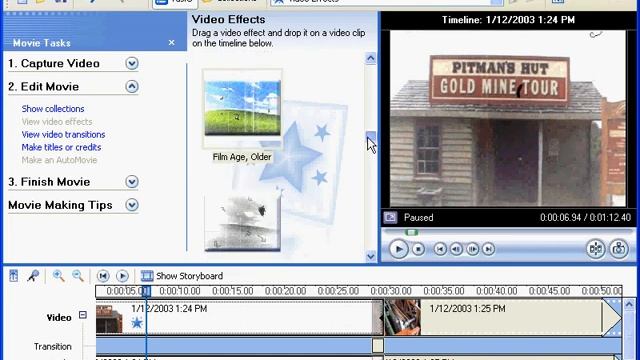Select the 1/12/2003 1:25 PM video clip
This screenshot has height=360, width=640.
tap(503, 318)
